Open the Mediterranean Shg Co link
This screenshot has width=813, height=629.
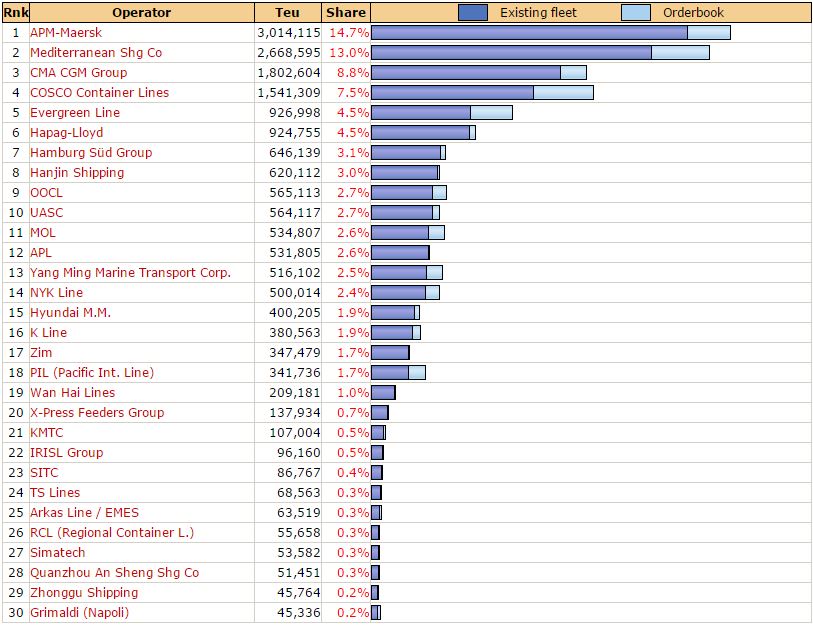pyautogui.click(x=96, y=53)
